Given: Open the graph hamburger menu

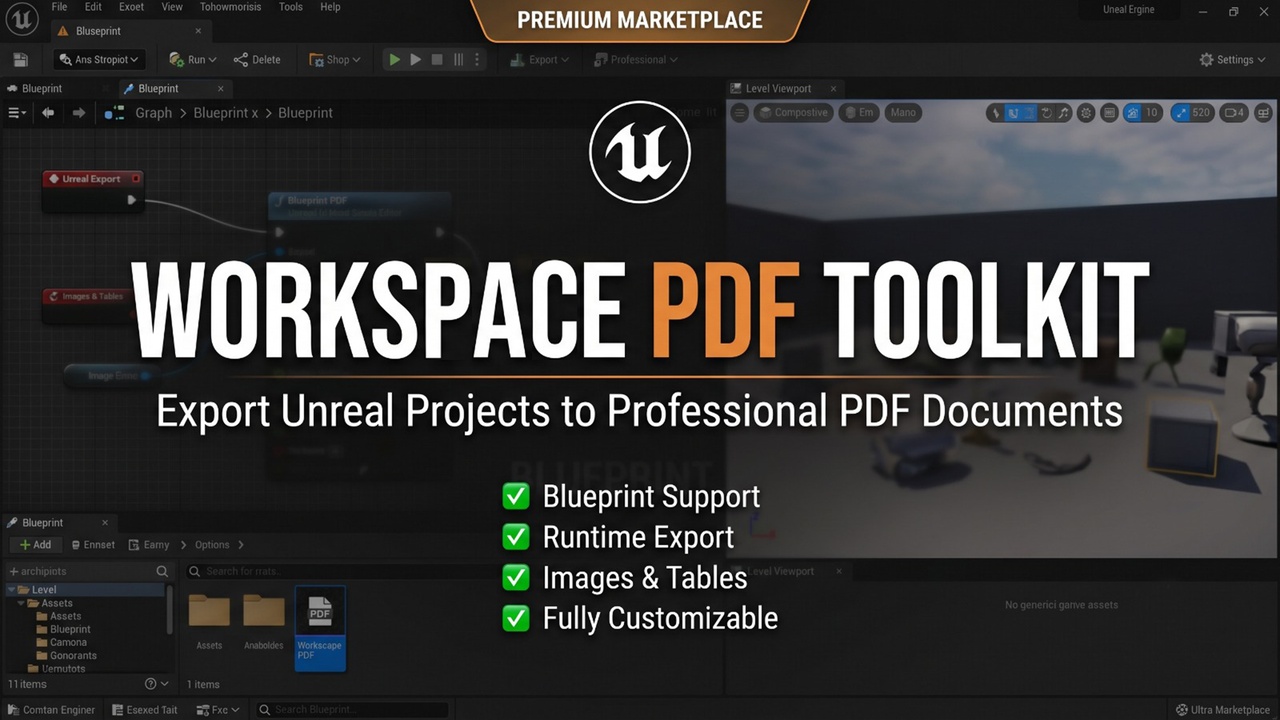Looking at the screenshot, I should pos(17,113).
